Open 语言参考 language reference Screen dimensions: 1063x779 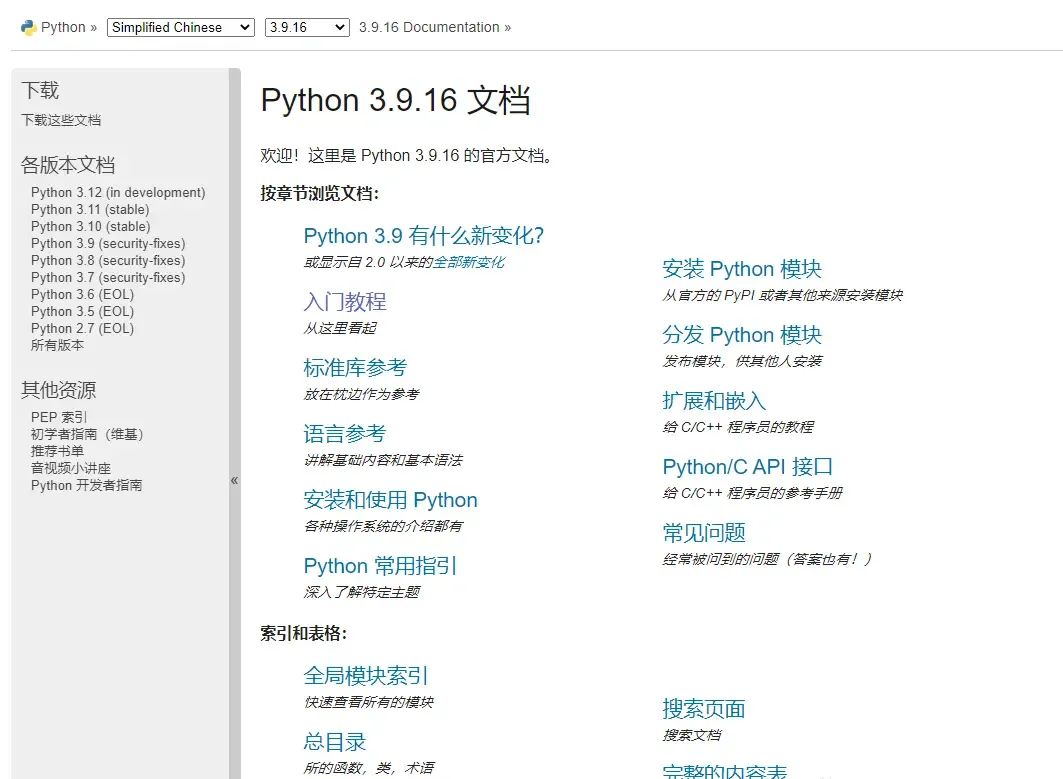(344, 433)
